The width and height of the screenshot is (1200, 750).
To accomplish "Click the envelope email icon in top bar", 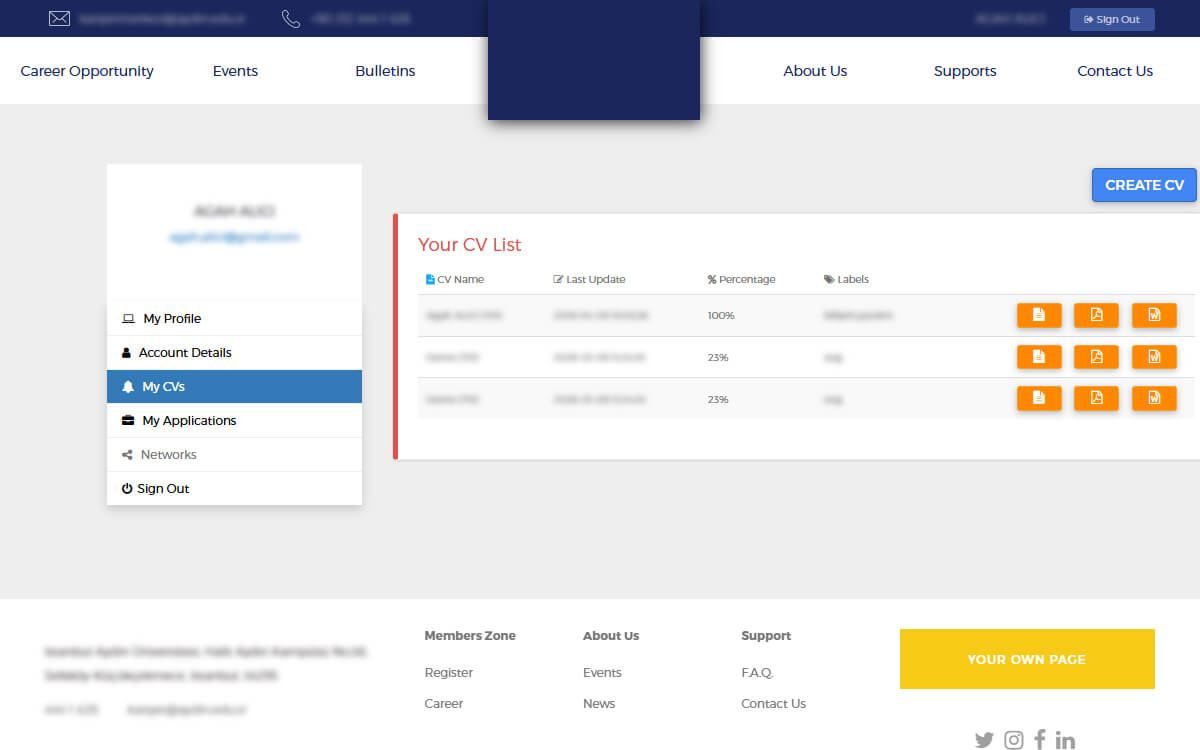I will 59,19.
